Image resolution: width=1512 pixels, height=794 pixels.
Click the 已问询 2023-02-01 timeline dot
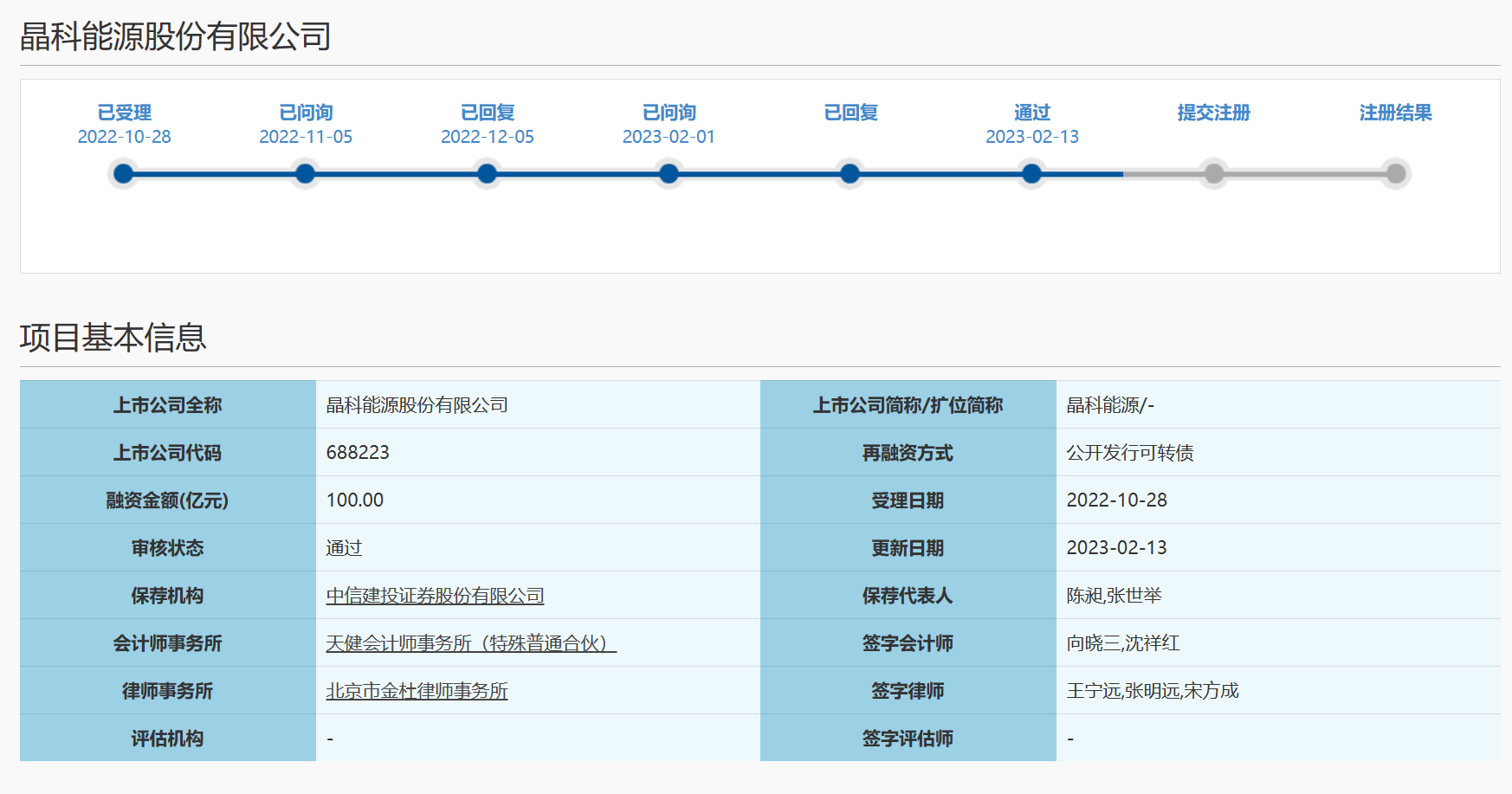[x=669, y=174]
